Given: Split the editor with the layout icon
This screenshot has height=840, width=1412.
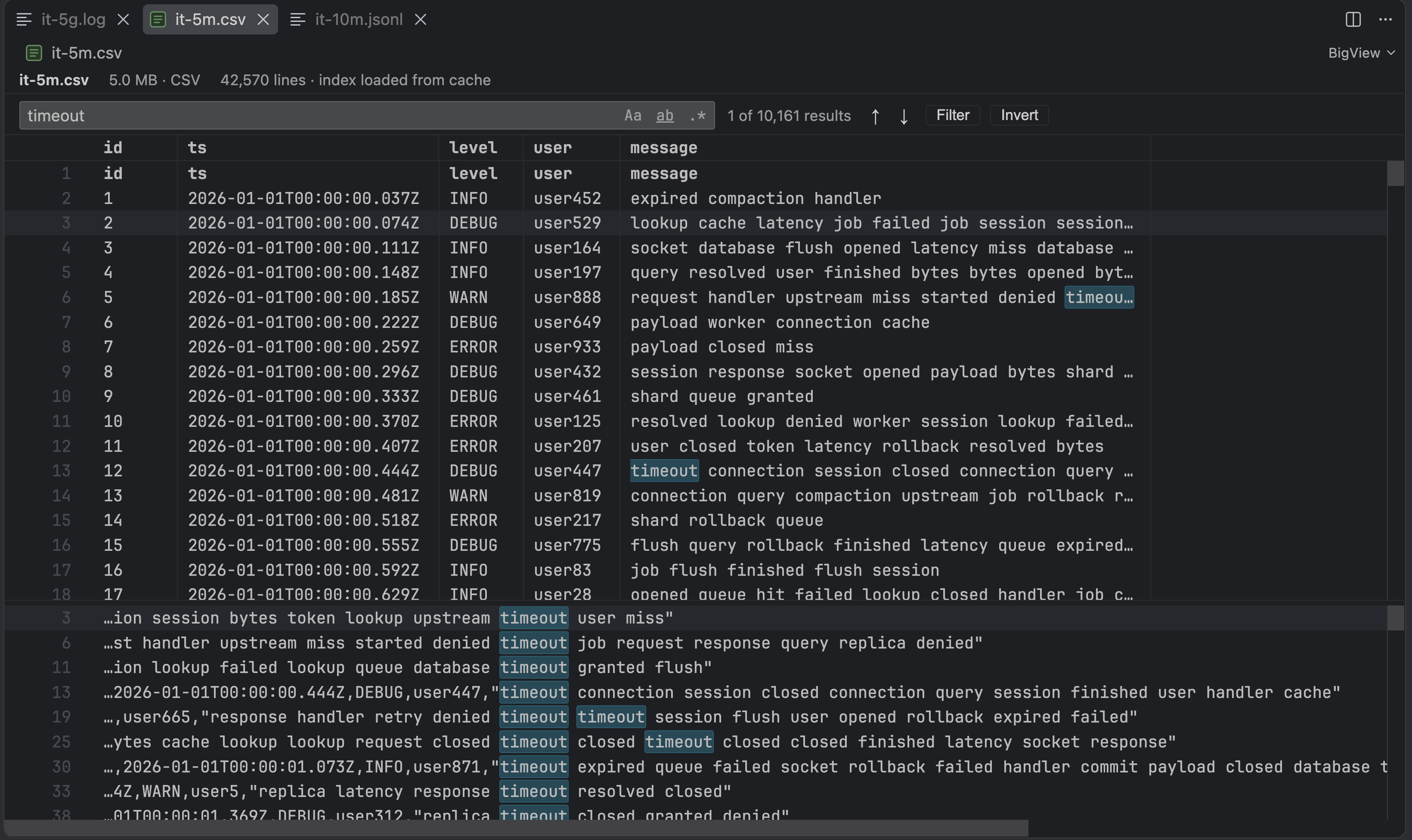Looking at the screenshot, I should [1353, 19].
